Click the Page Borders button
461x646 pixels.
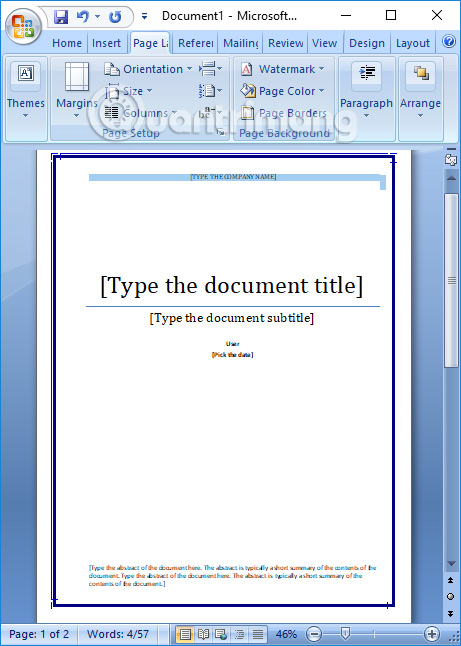[283, 113]
